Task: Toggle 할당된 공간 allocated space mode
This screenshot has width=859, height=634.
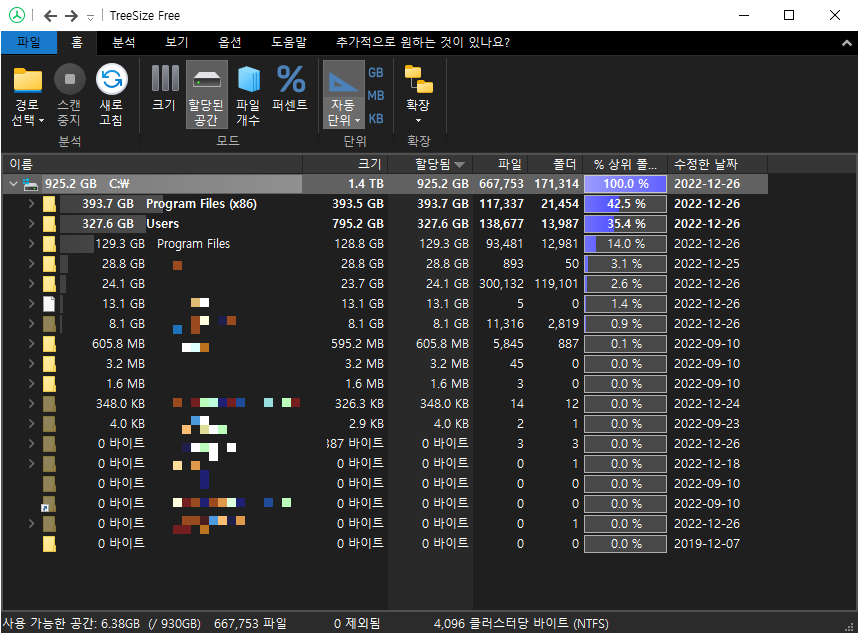Action: tap(207, 95)
